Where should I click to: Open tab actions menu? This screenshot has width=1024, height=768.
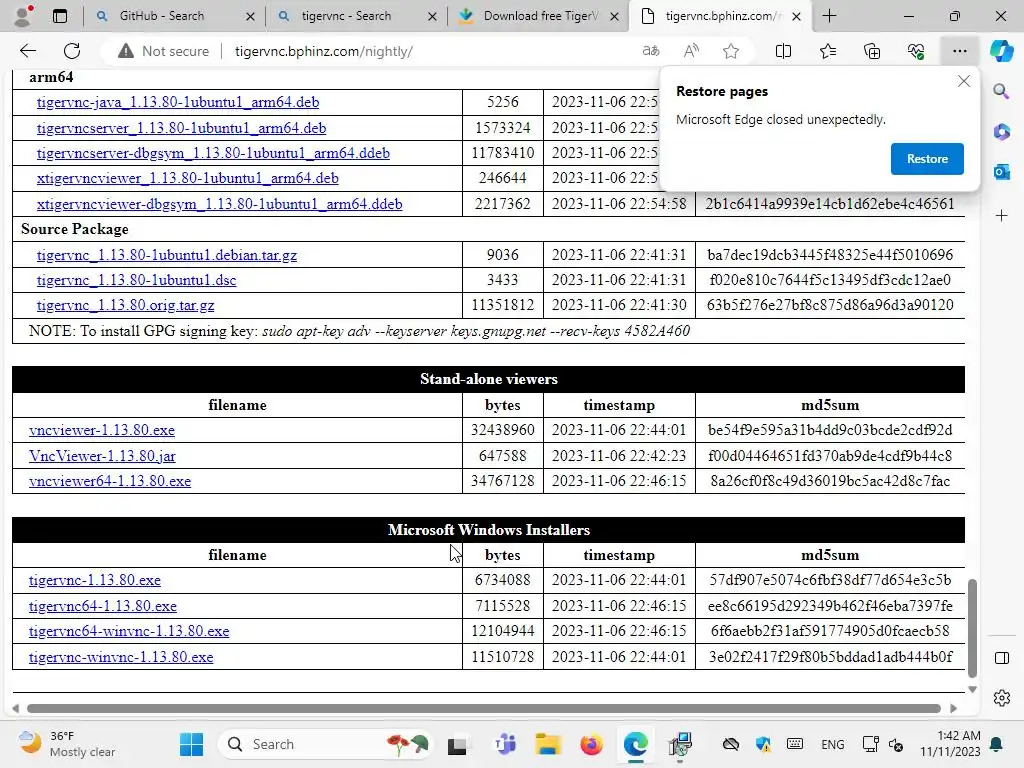pyautogui.click(x=59, y=16)
